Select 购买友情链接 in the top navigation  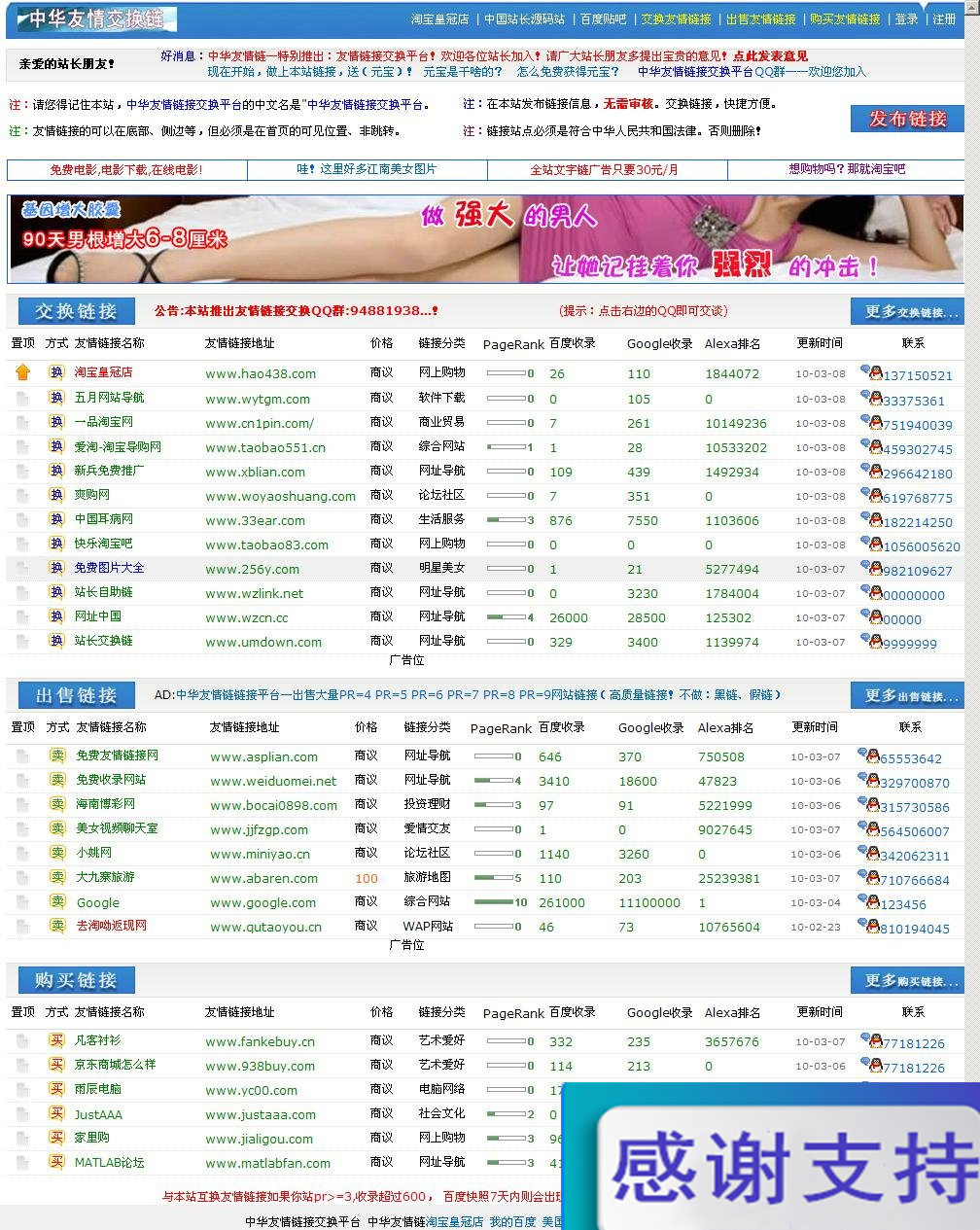point(845,19)
